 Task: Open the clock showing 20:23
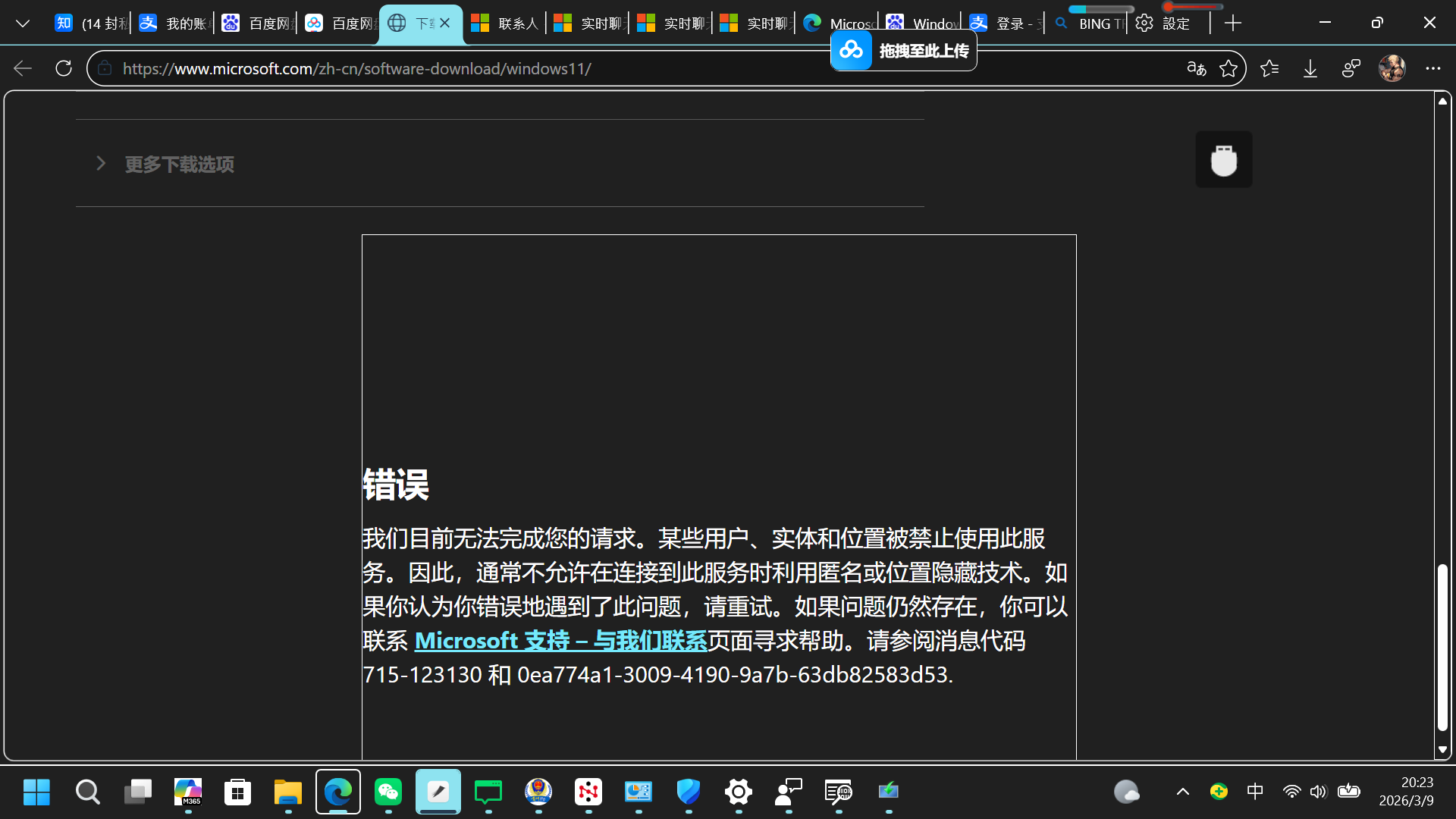click(x=1407, y=792)
